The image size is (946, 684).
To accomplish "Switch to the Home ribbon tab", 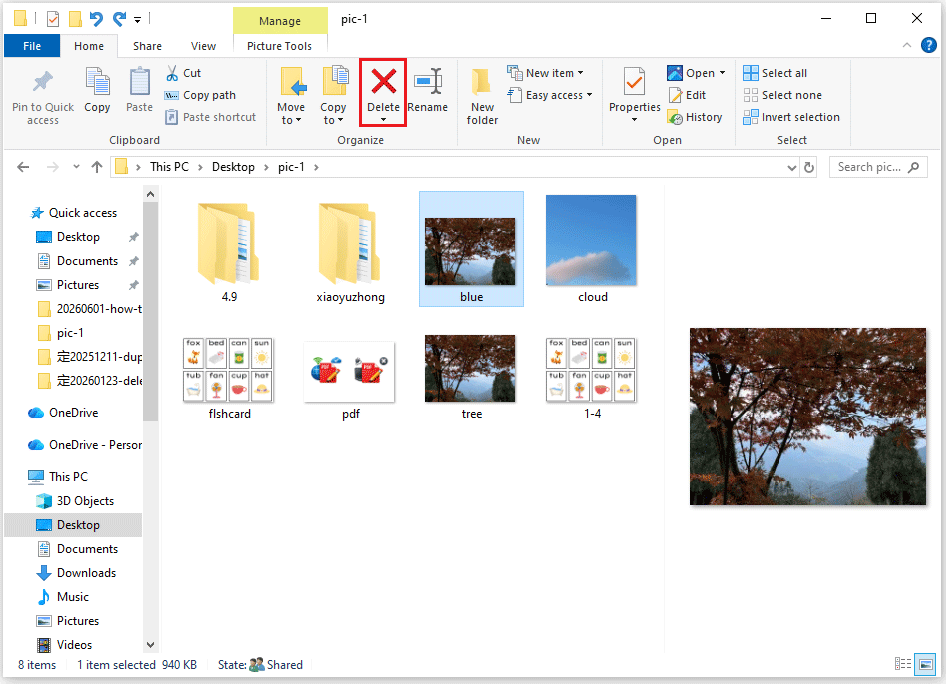I will tap(89, 46).
